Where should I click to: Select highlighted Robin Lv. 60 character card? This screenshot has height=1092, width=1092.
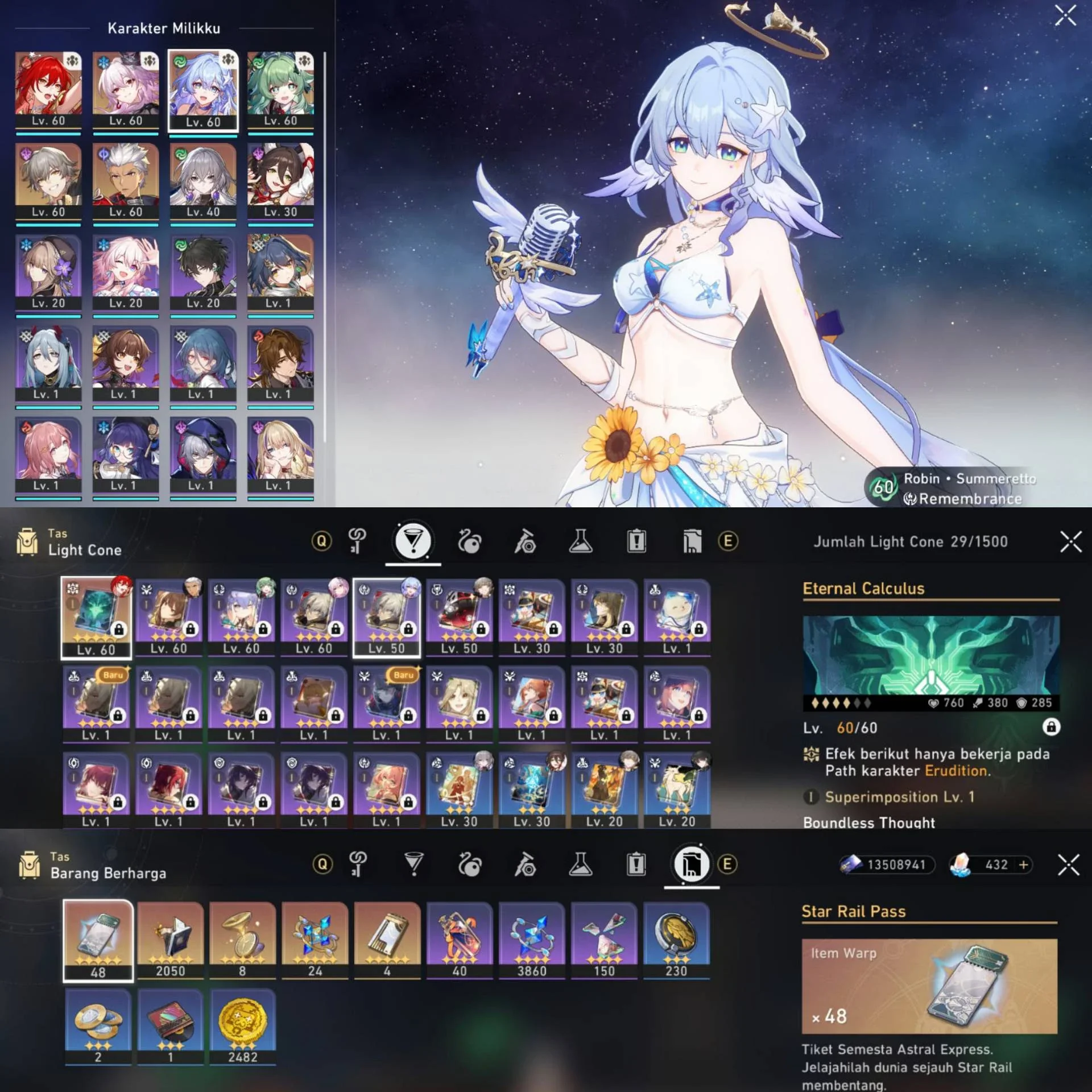pyautogui.click(x=203, y=91)
